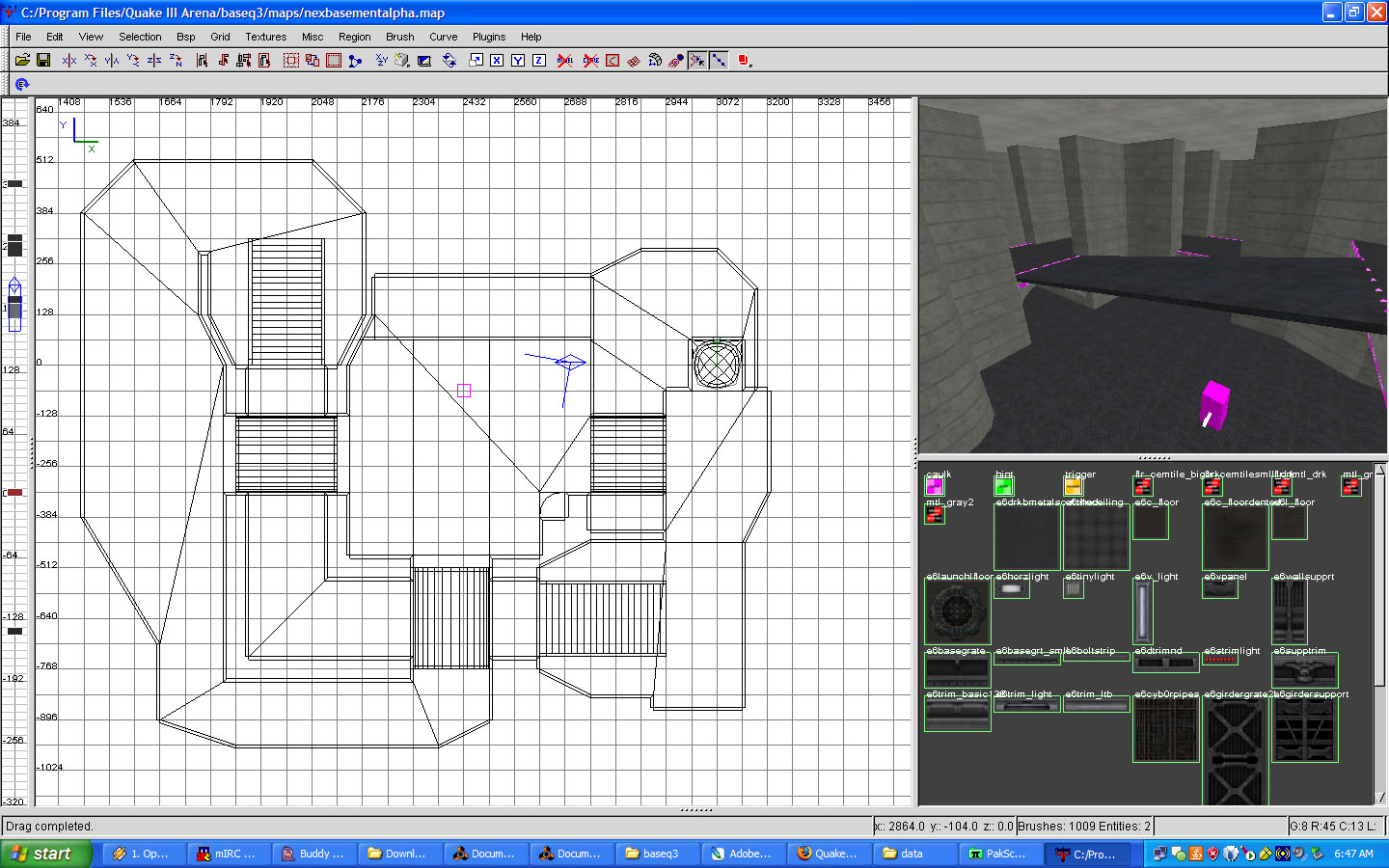Switch to the Buddy taskbar button
The image size is (1389, 868).
pos(314,854)
